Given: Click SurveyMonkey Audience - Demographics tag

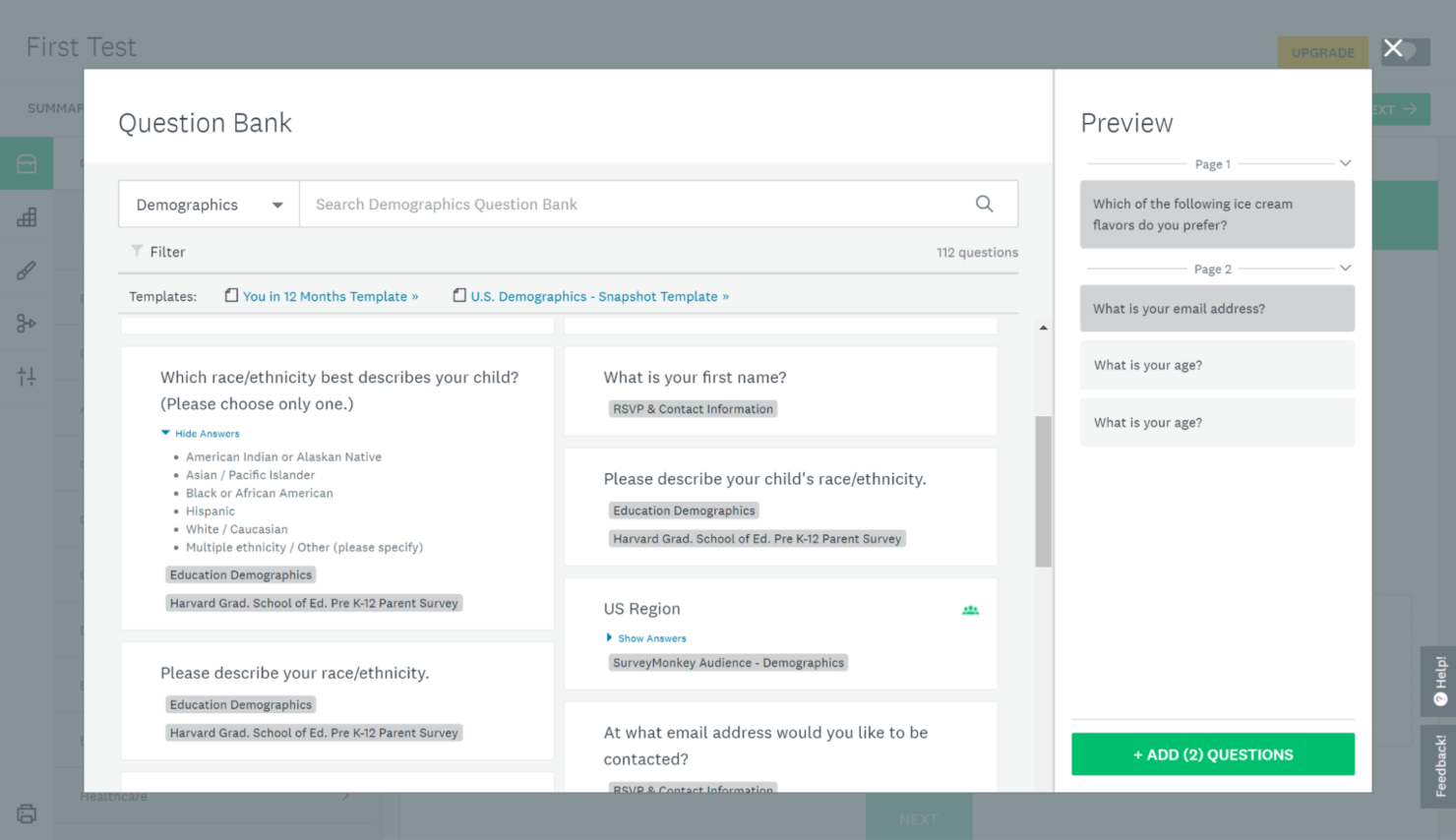Looking at the screenshot, I should tap(728, 663).
